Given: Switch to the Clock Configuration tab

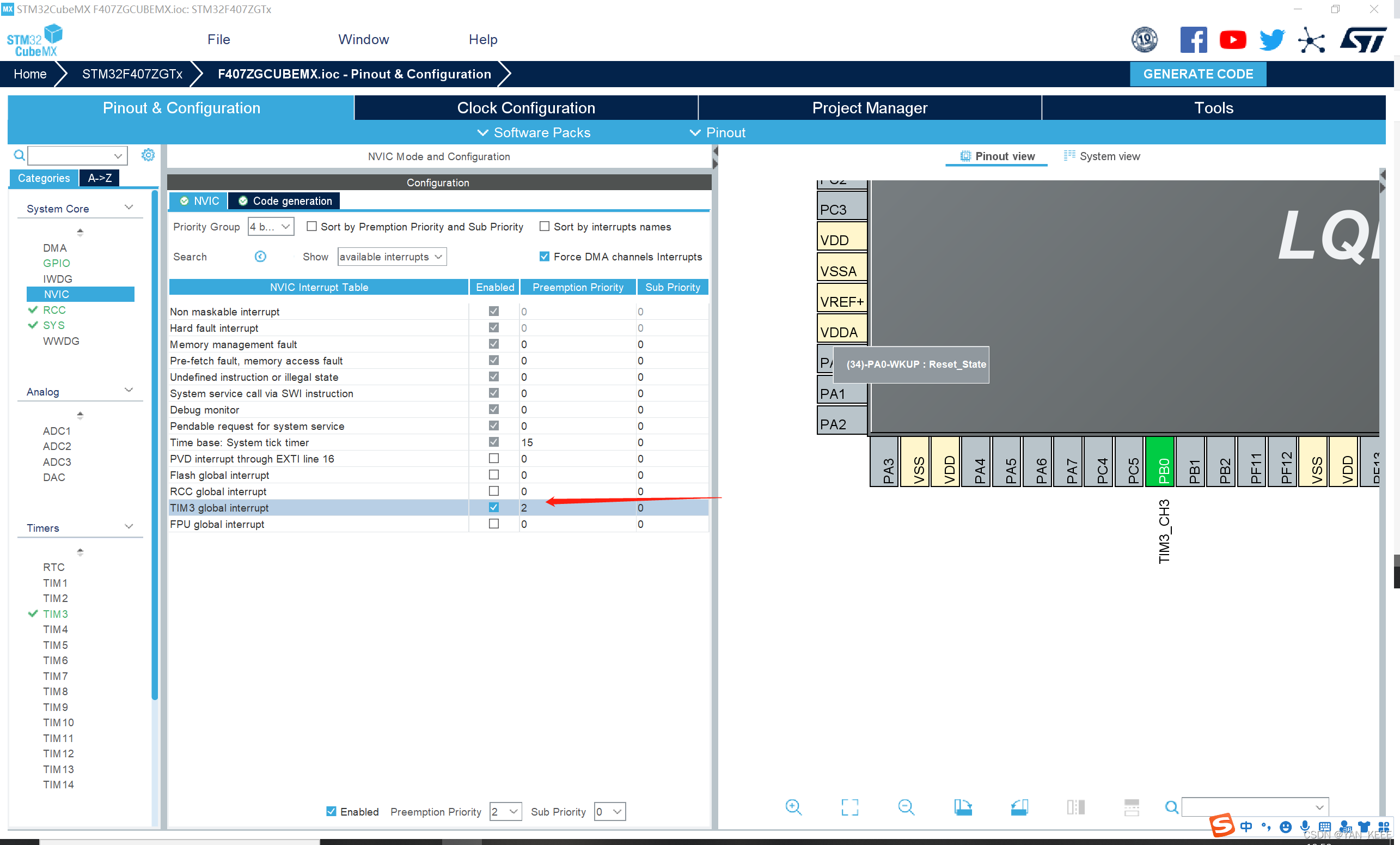Looking at the screenshot, I should click(526, 107).
